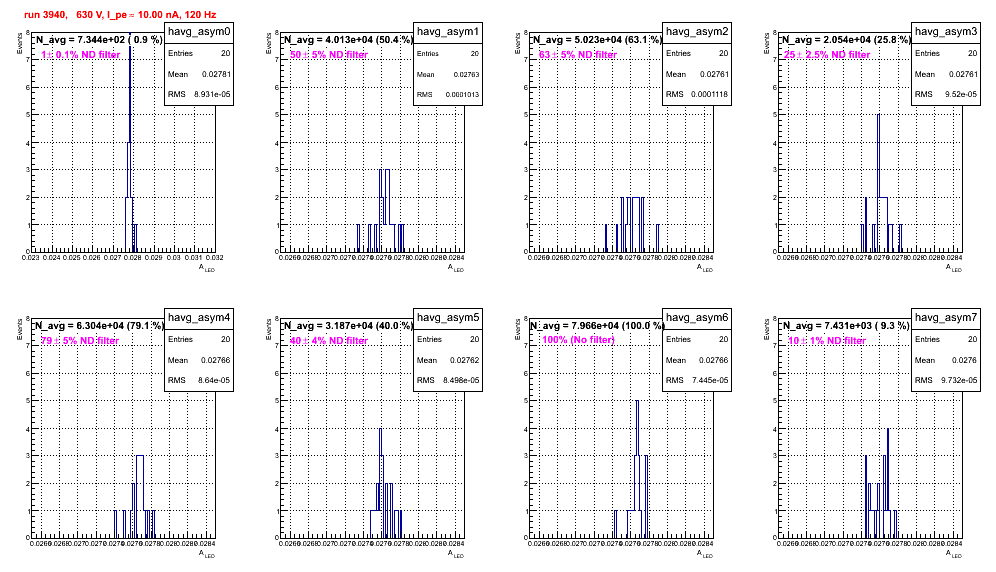Click RMS 9.732e-05 in havg_asym7 stats
The height and width of the screenshot is (572, 996).
click(x=946, y=381)
